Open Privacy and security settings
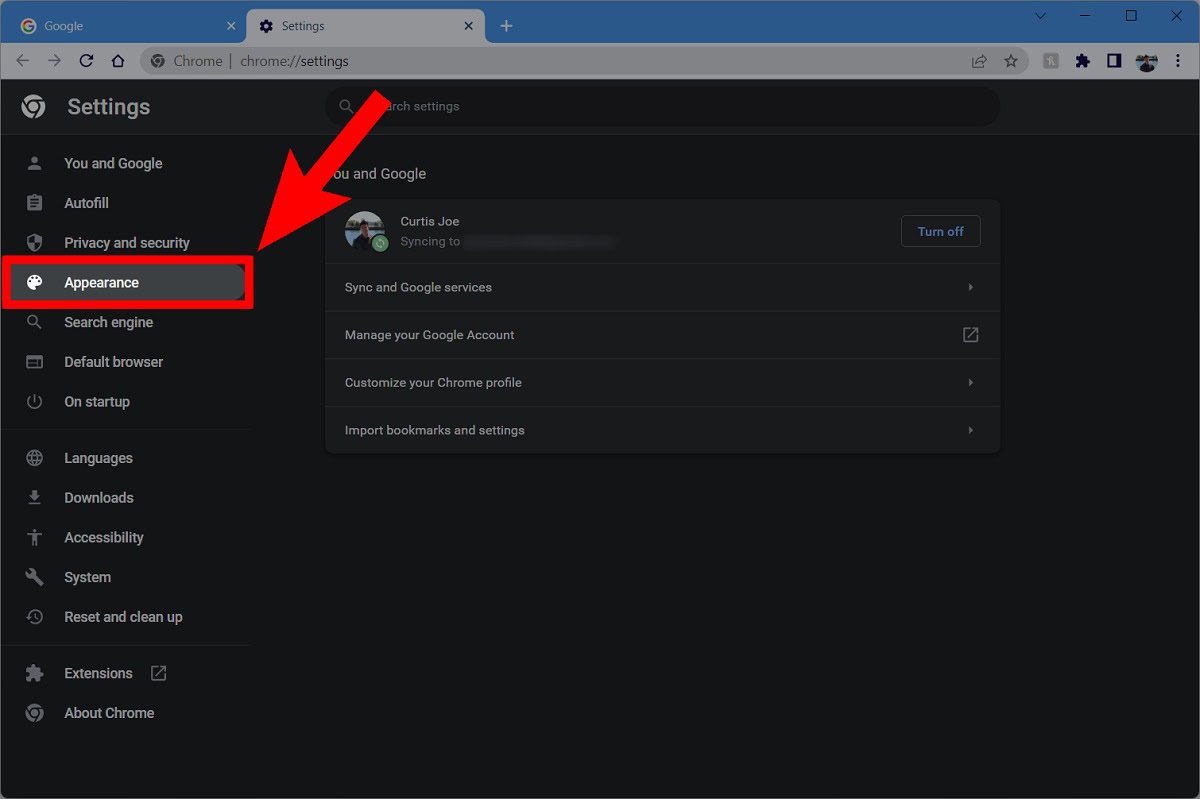Screen dimensions: 1200x799 click(126, 243)
